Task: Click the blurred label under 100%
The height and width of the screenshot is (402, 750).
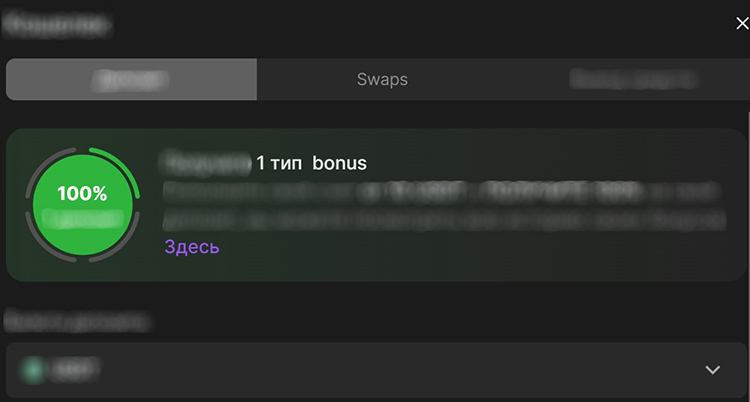Action: 81,216
